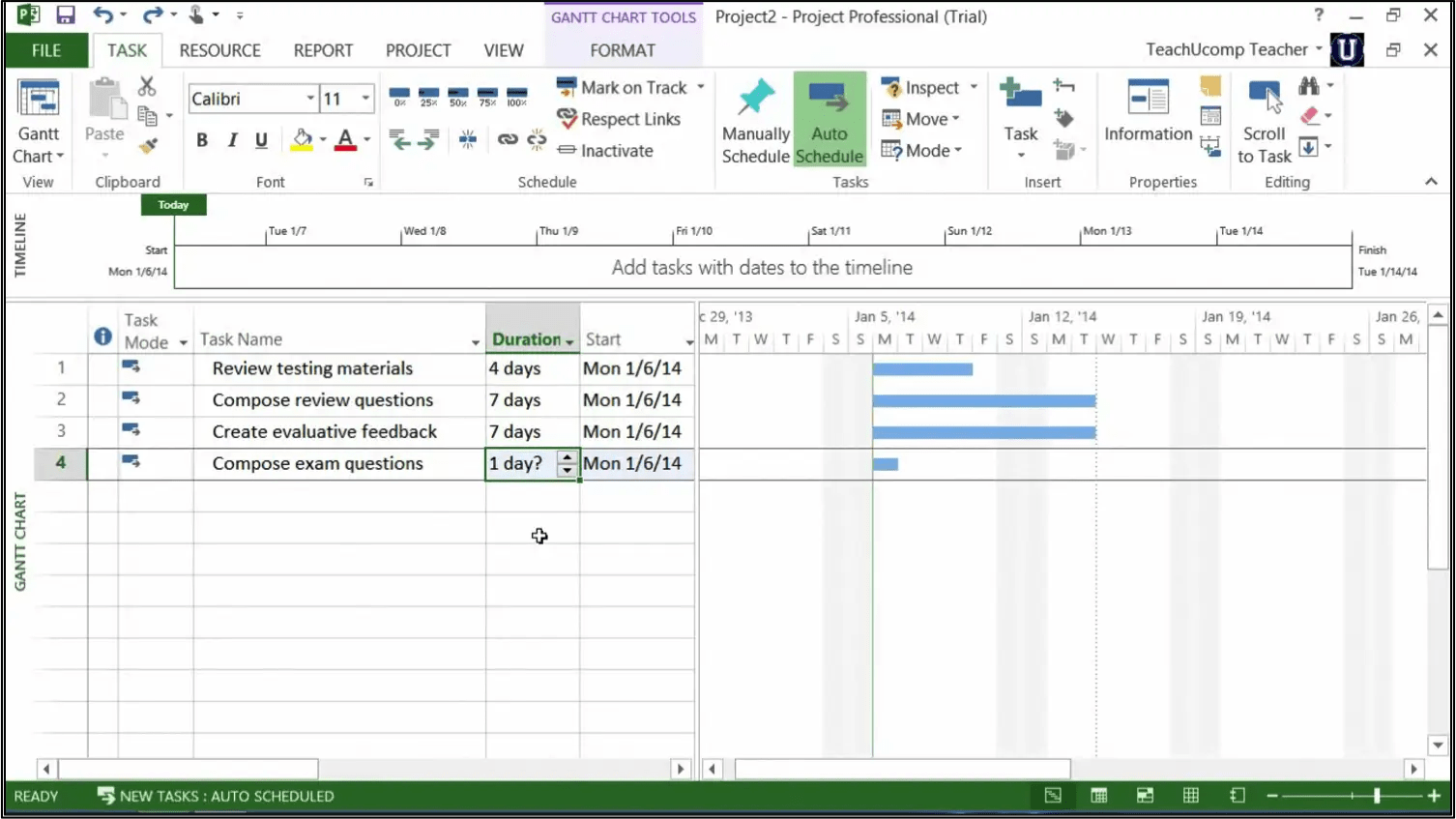
Task: Mark task 75% complete
Action: pos(487,98)
